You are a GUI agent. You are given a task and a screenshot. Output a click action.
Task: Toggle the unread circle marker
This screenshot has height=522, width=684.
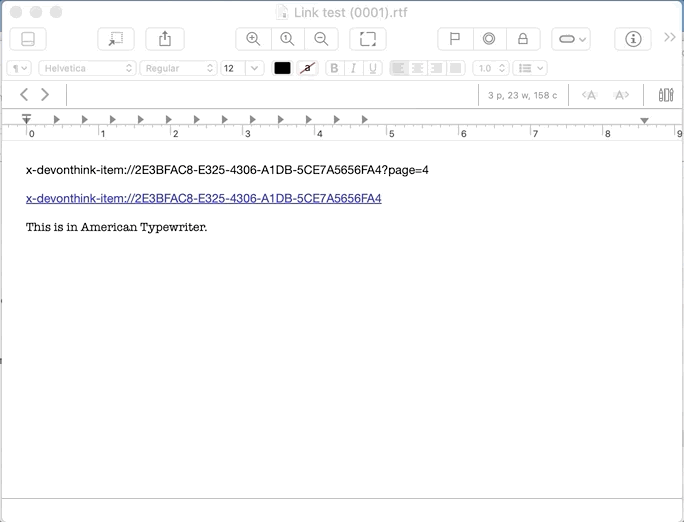[x=489, y=39]
